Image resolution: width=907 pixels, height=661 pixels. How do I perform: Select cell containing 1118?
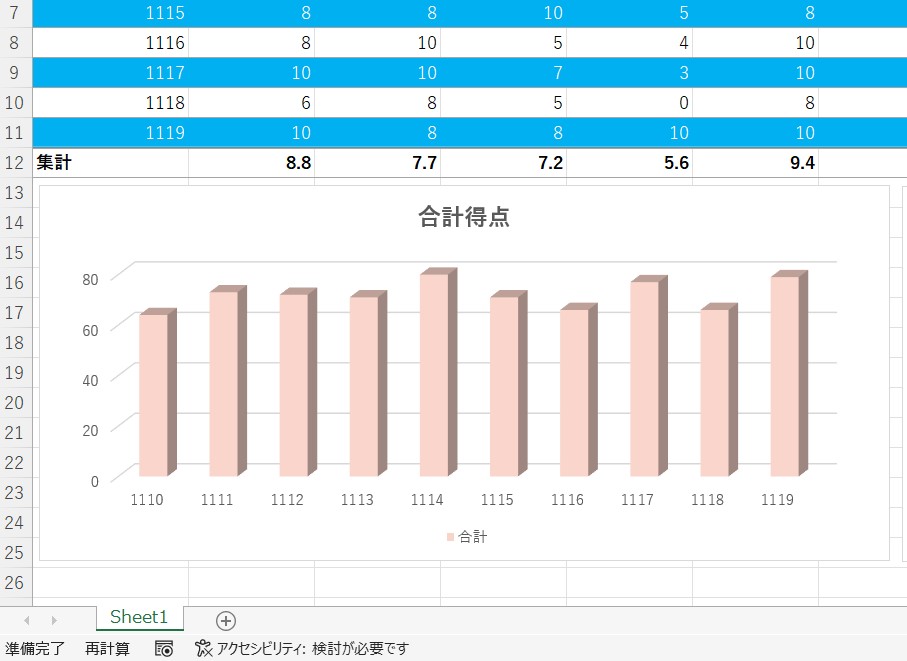point(110,102)
